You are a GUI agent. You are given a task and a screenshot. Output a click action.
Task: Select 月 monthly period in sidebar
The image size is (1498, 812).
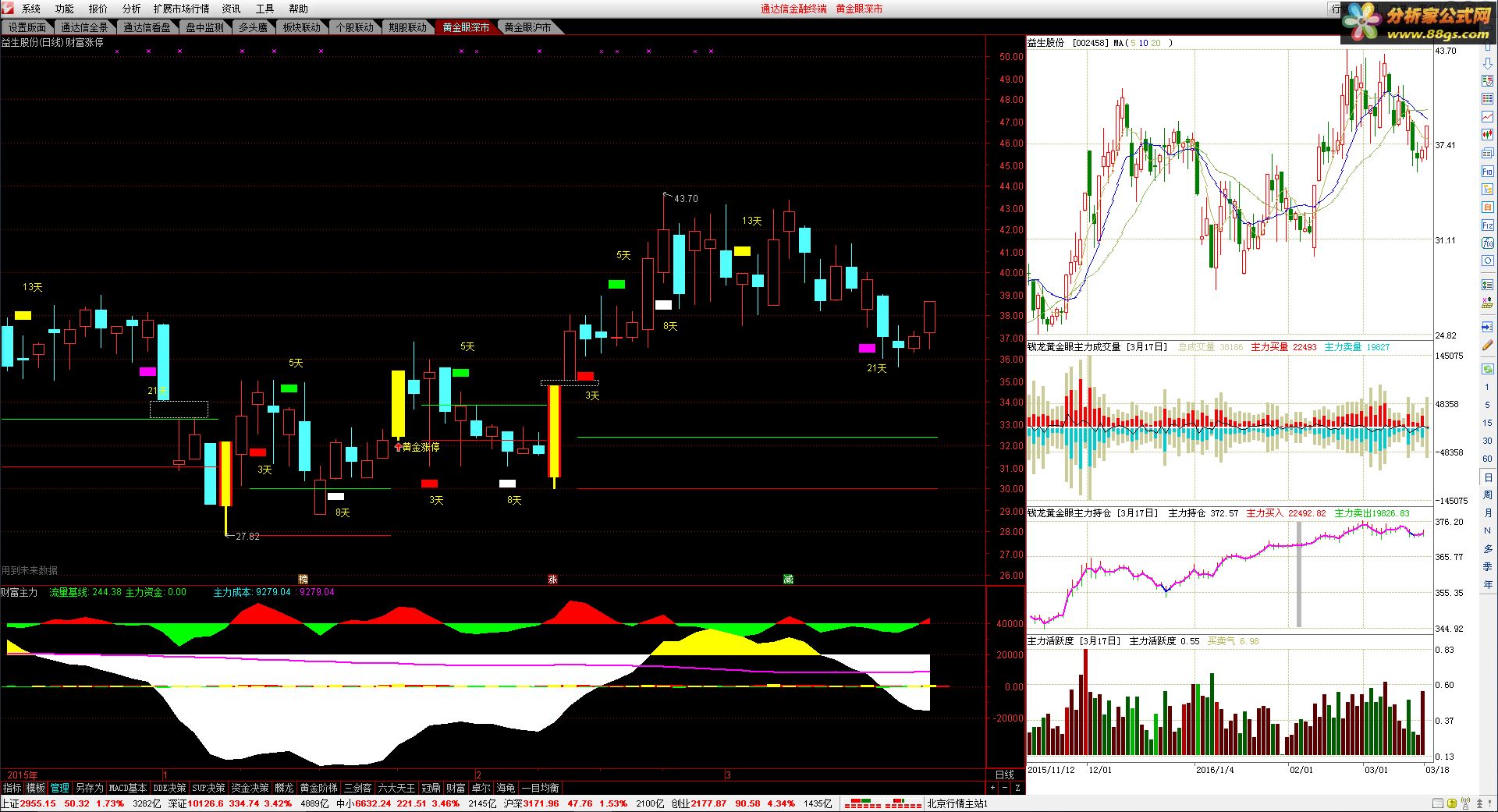[x=1487, y=513]
